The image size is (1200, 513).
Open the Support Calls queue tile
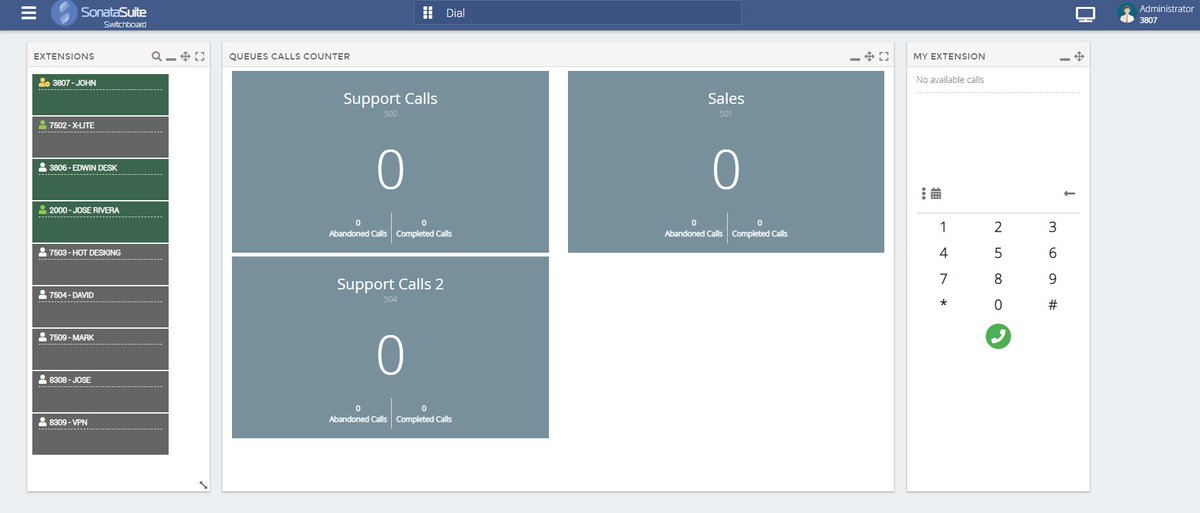(x=390, y=162)
